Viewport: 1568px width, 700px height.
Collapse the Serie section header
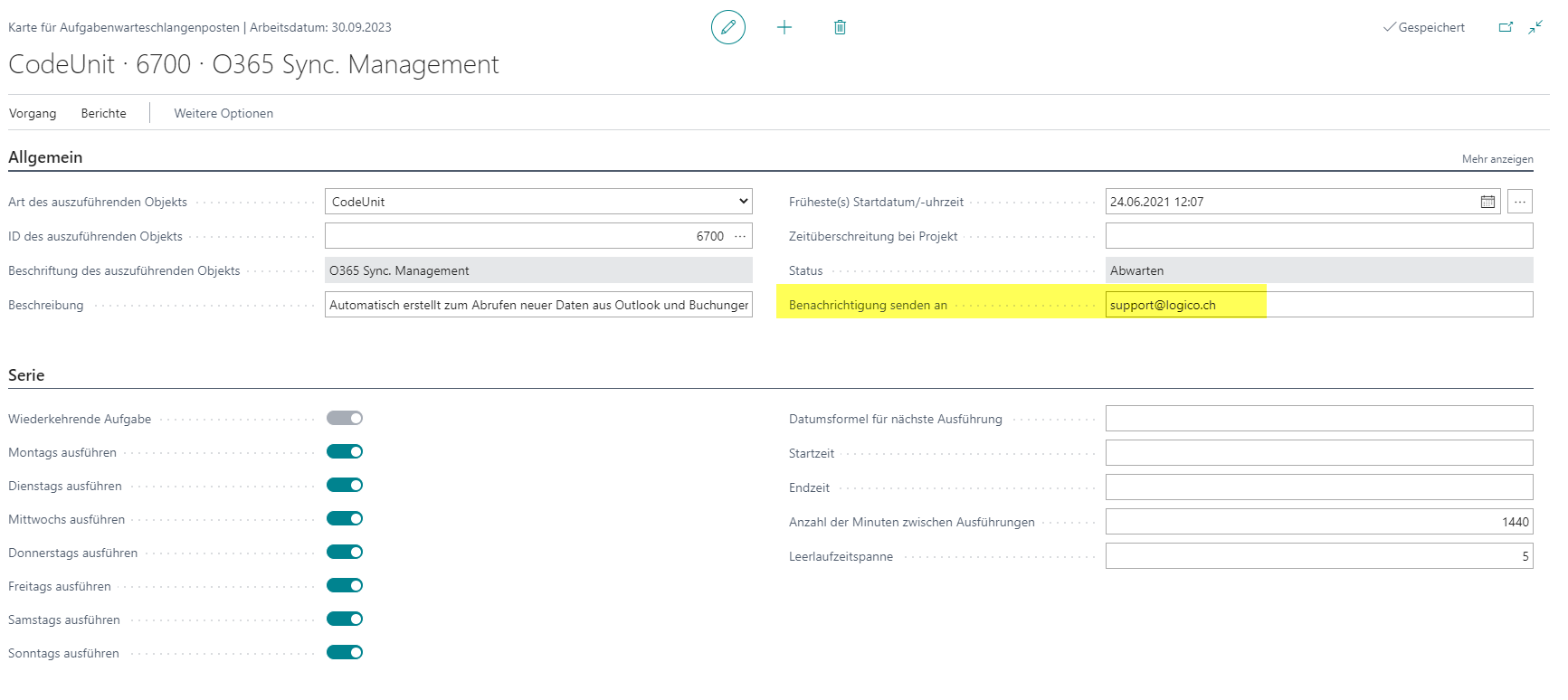tap(26, 375)
